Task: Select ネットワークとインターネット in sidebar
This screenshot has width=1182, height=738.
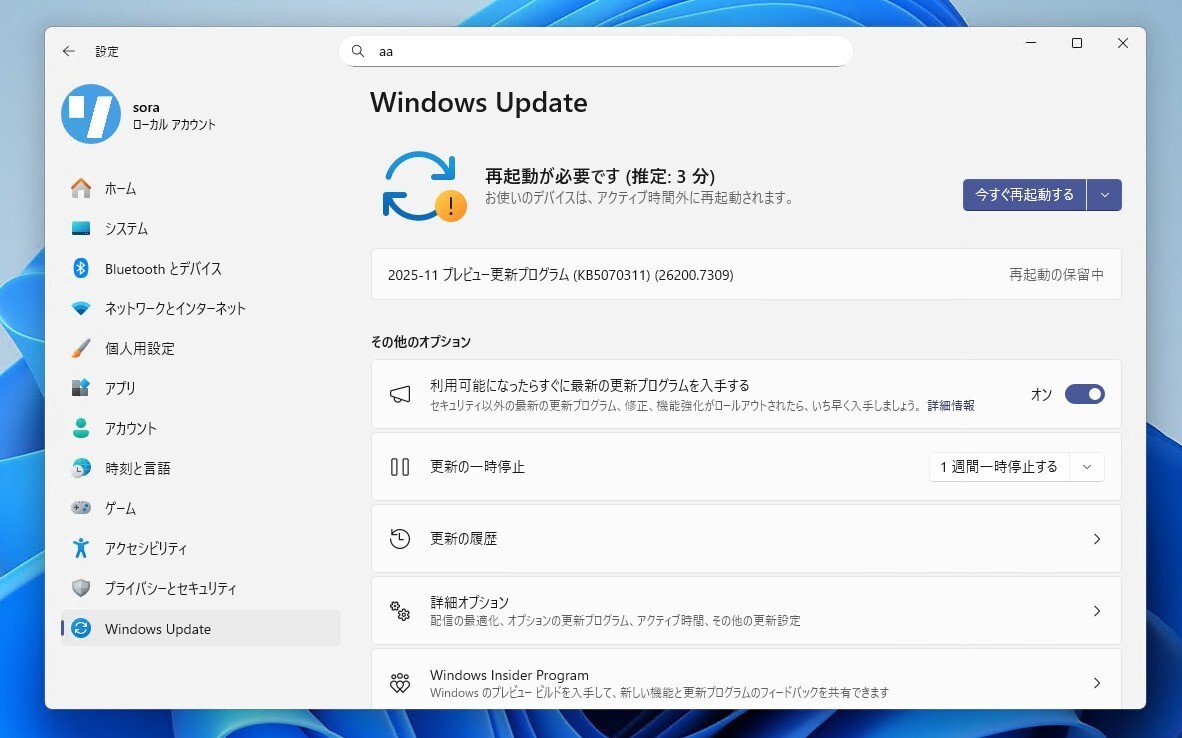Action: [201, 308]
